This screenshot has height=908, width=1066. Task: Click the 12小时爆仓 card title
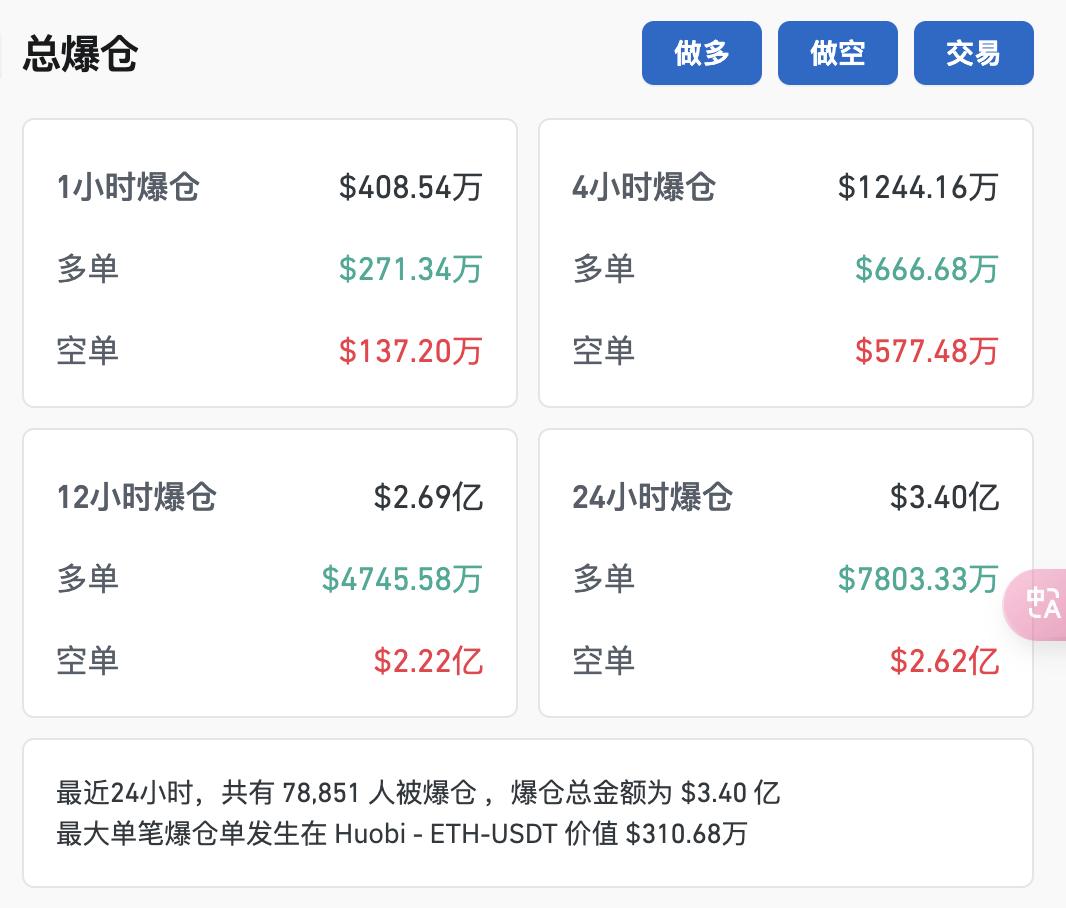point(137,497)
